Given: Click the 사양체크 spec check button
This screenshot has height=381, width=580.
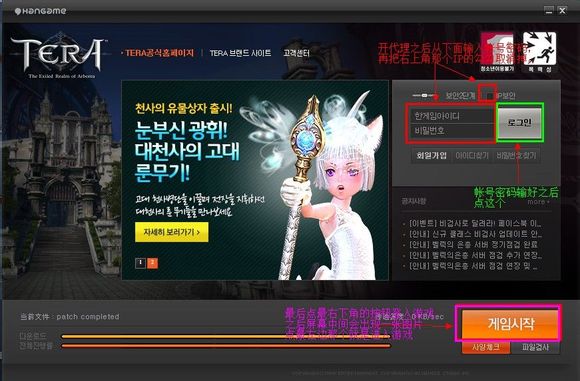Looking at the screenshot, I should pyautogui.click(x=486, y=347).
